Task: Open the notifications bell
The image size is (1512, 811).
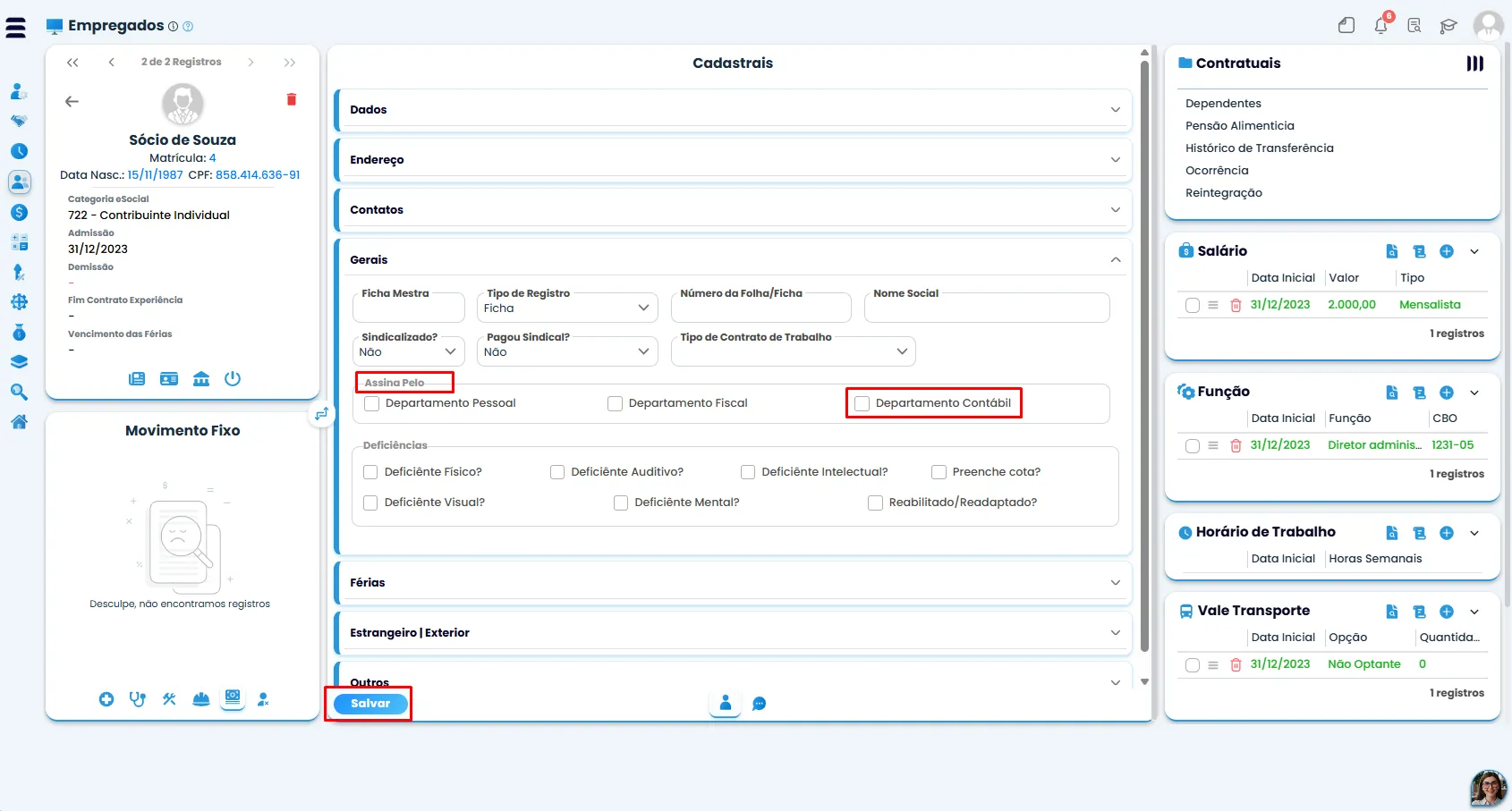Action: 1381,25
